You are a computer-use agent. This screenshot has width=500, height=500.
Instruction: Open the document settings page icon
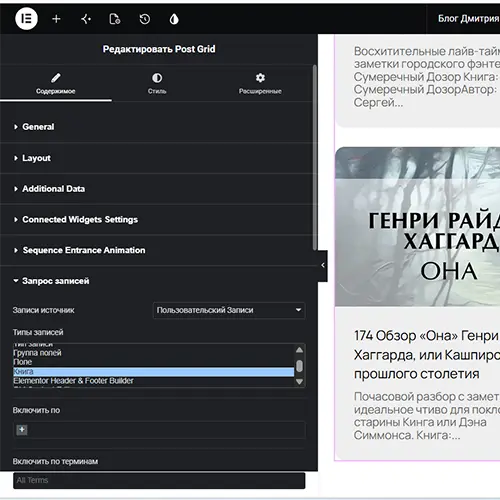click(115, 19)
